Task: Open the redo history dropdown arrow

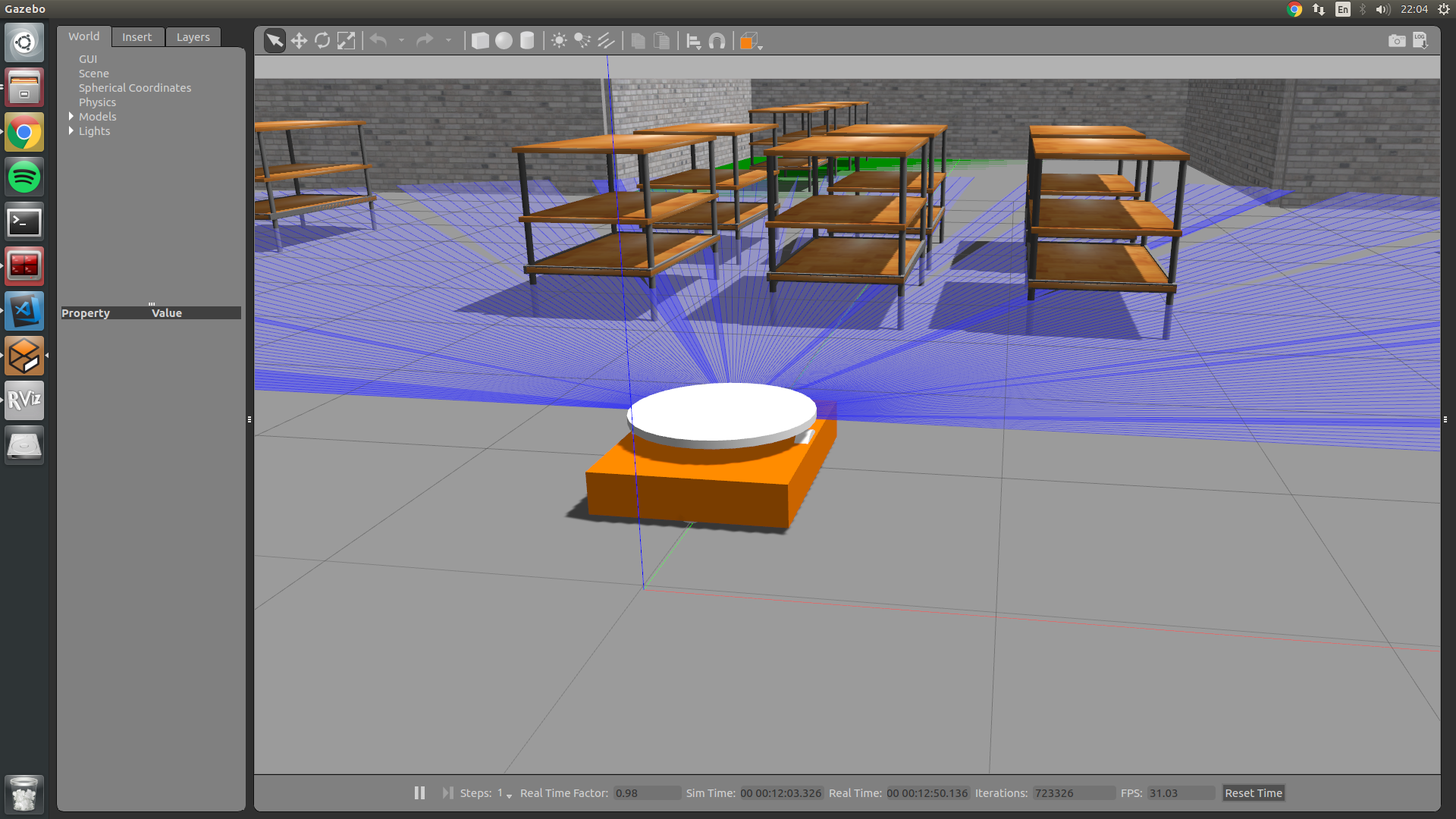Action: (448, 41)
